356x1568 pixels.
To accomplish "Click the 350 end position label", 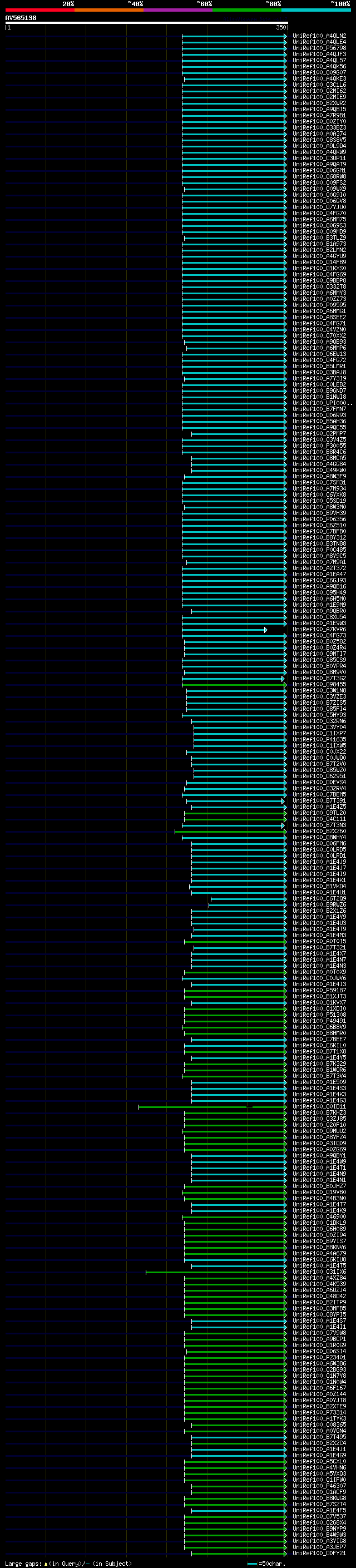I will pos(280,27).
